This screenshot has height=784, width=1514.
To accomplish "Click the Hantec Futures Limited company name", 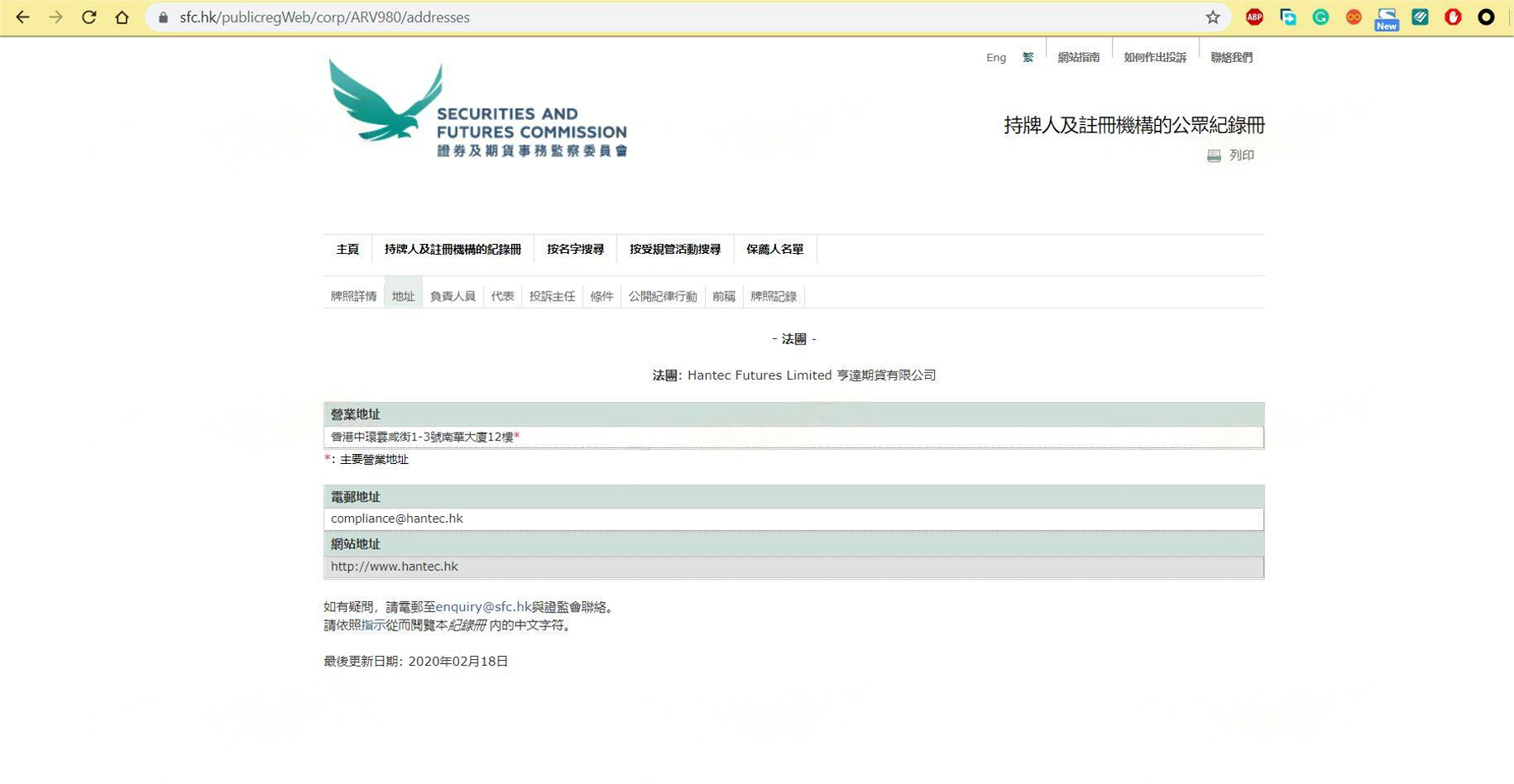I will 812,375.
